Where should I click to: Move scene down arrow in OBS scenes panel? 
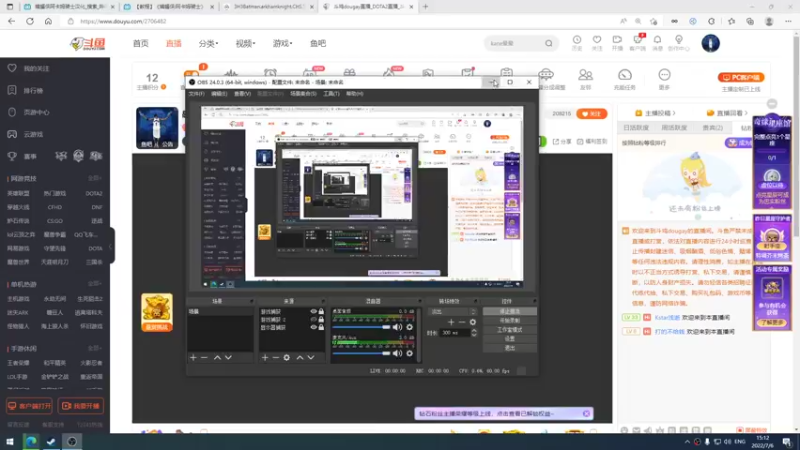click(x=229, y=358)
